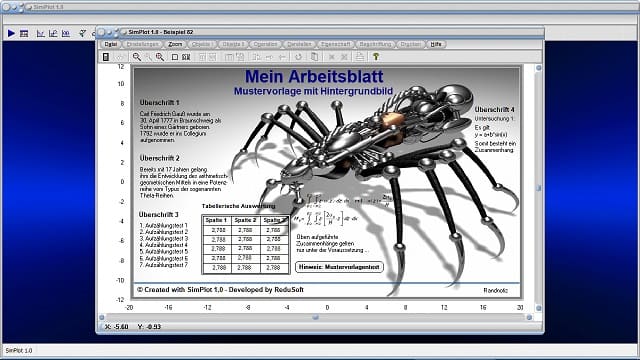Click the vertical scrollbar top arrow
The image size is (640, 360).
pyautogui.click(x=538, y=68)
